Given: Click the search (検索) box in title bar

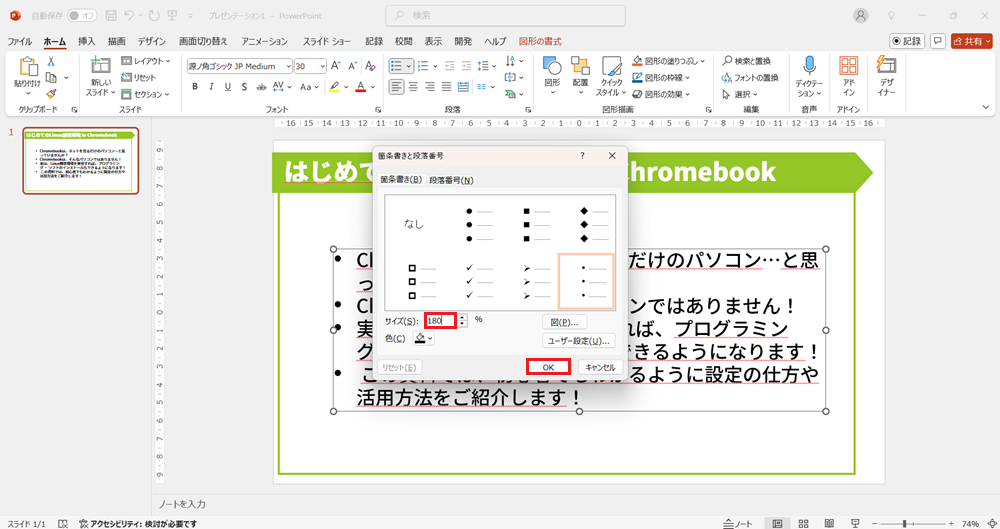Looking at the screenshot, I should pyautogui.click(x=505, y=15).
